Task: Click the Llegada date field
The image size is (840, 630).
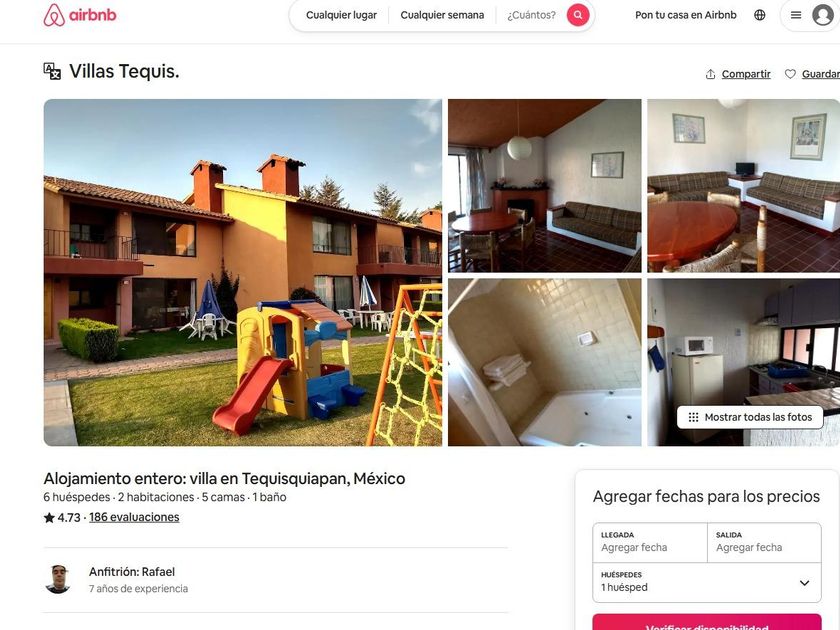Action: pyautogui.click(x=650, y=542)
